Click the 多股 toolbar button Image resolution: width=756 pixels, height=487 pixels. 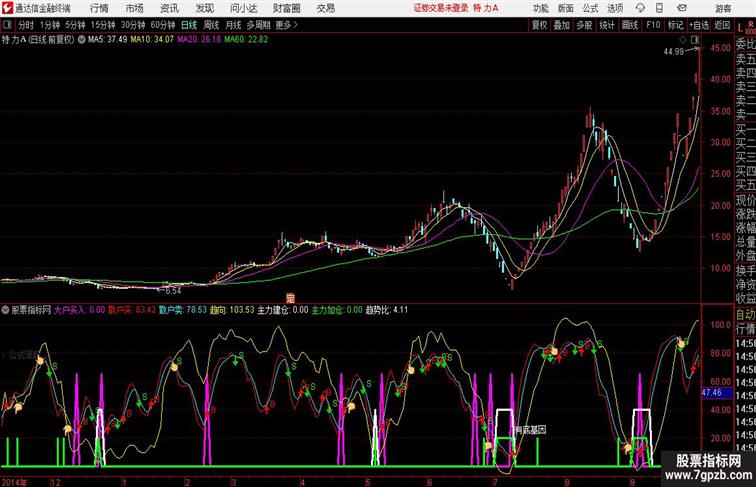click(x=584, y=25)
